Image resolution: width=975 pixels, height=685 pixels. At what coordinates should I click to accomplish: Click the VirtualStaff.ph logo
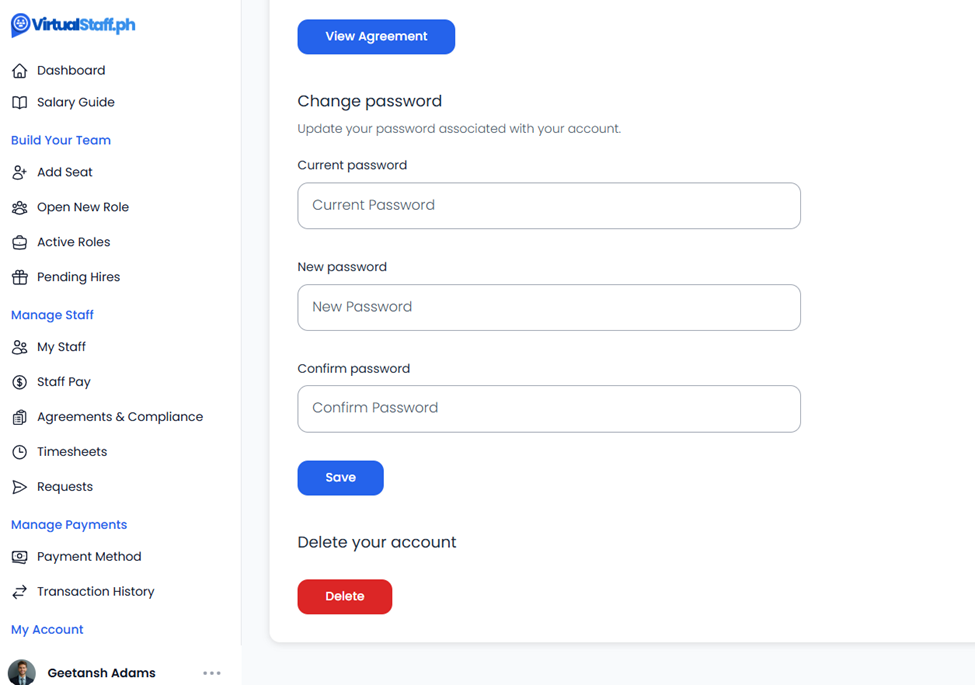click(x=73, y=25)
